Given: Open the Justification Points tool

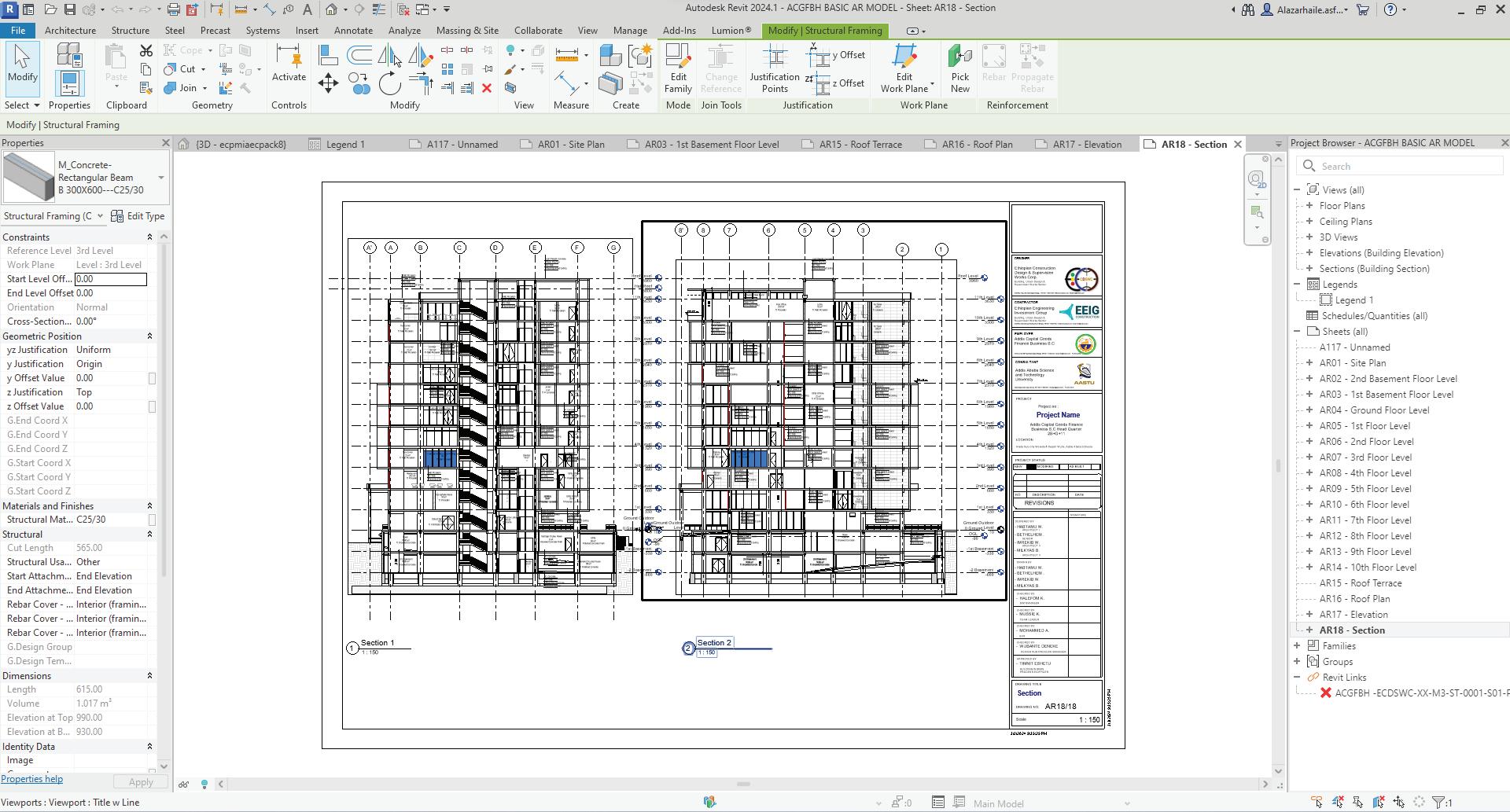Looking at the screenshot, I should coord(774,68).
